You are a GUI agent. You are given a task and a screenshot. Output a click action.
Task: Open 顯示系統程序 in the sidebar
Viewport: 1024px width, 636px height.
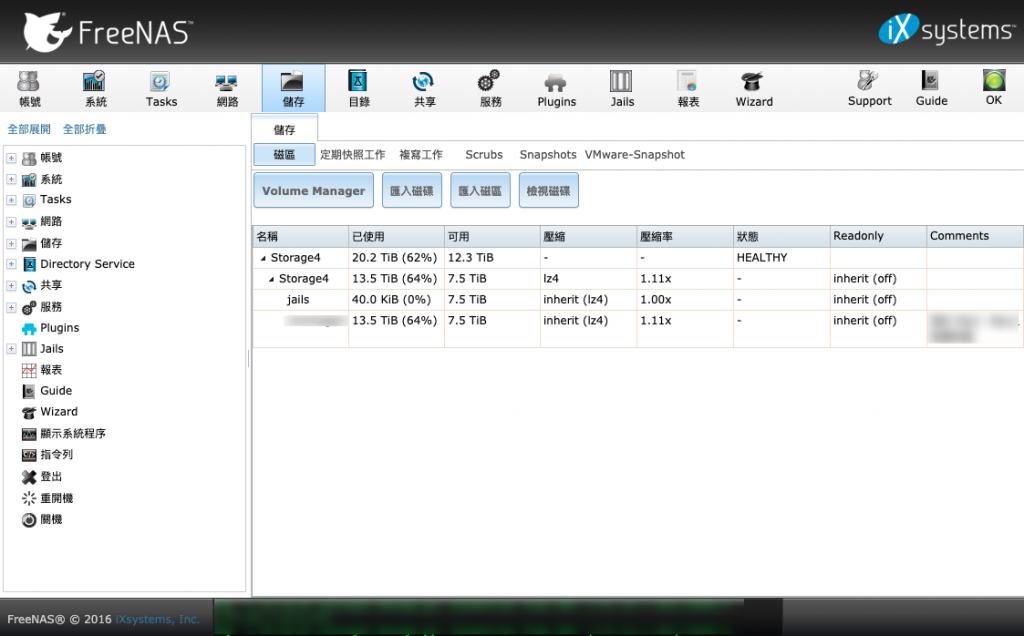click(63, 434)
